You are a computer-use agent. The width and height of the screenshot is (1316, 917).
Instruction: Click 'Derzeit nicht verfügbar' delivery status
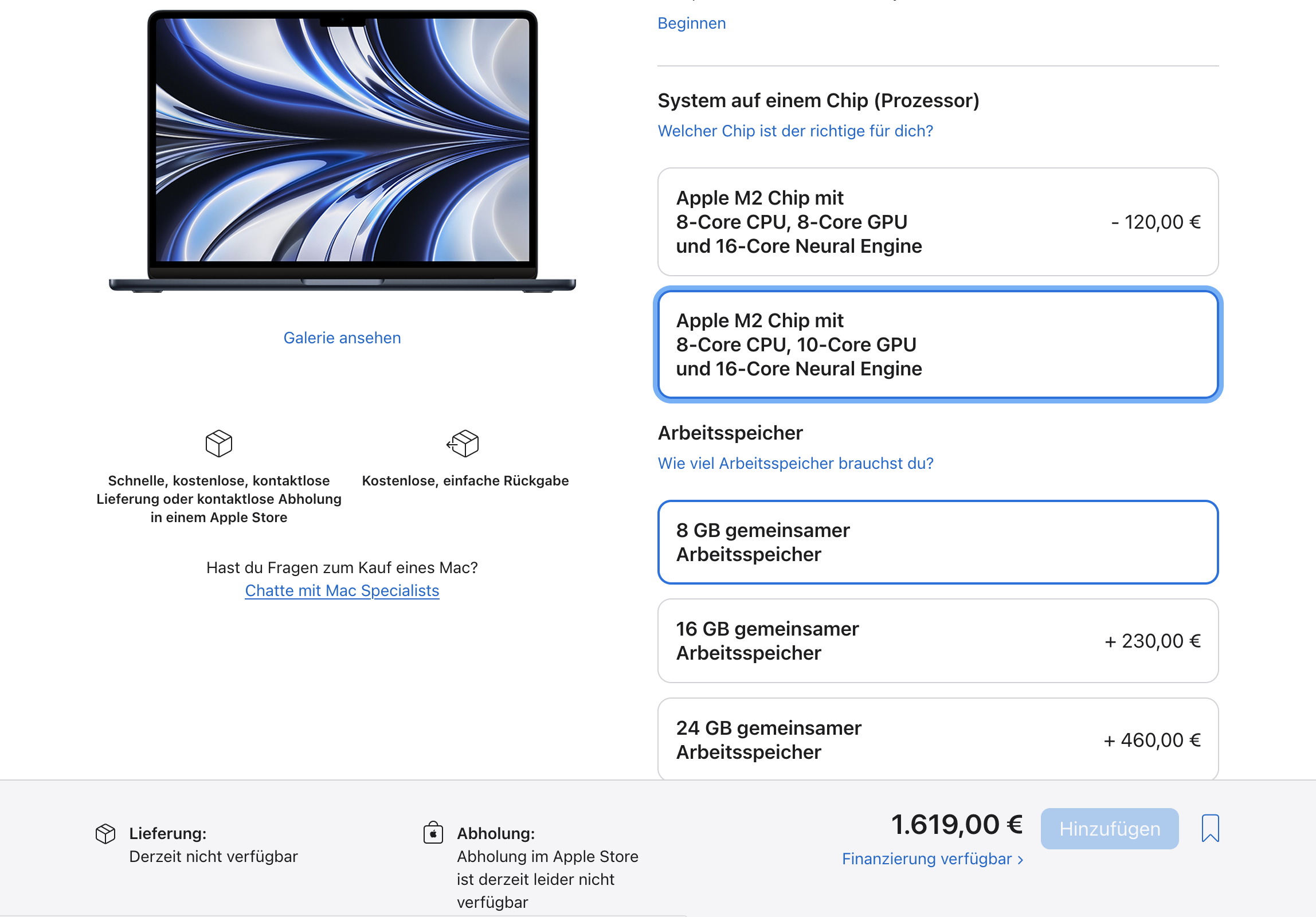(214, 857)
